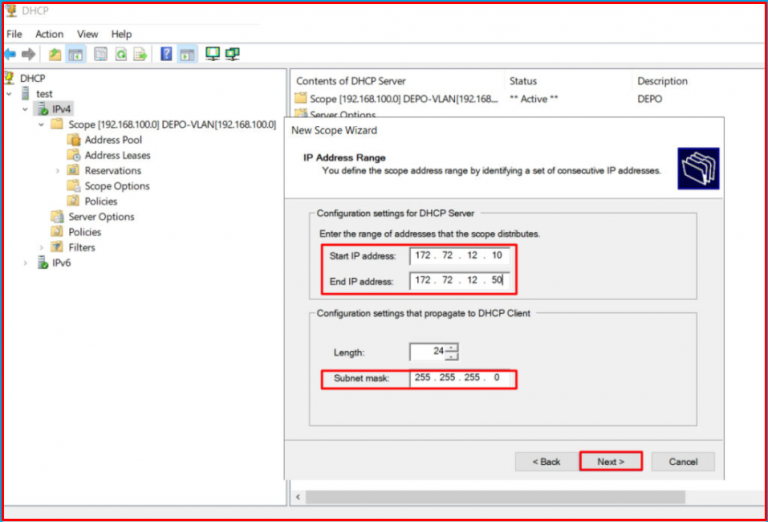Click the Server Options icon in tree
Viewport: 768px width, 522px height.
click(x=57, y=216)
